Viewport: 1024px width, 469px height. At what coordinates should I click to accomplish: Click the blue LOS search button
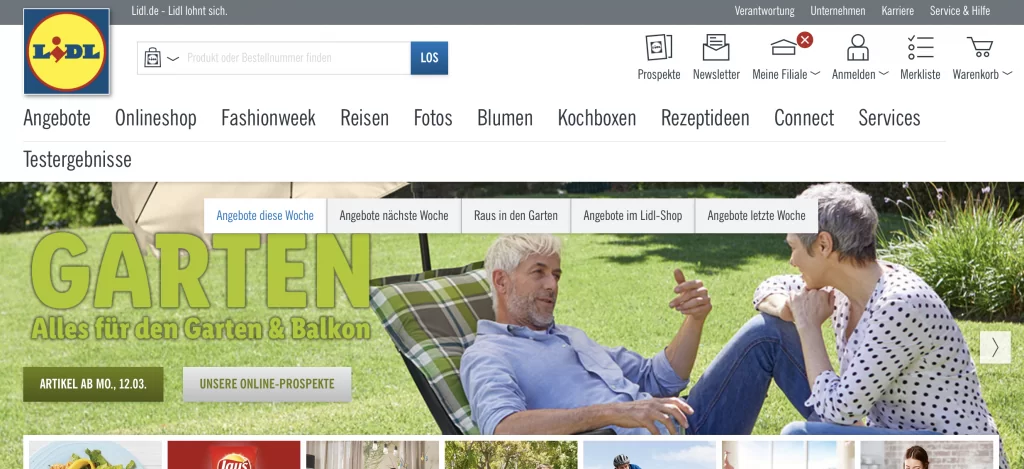tap(429, 57)
